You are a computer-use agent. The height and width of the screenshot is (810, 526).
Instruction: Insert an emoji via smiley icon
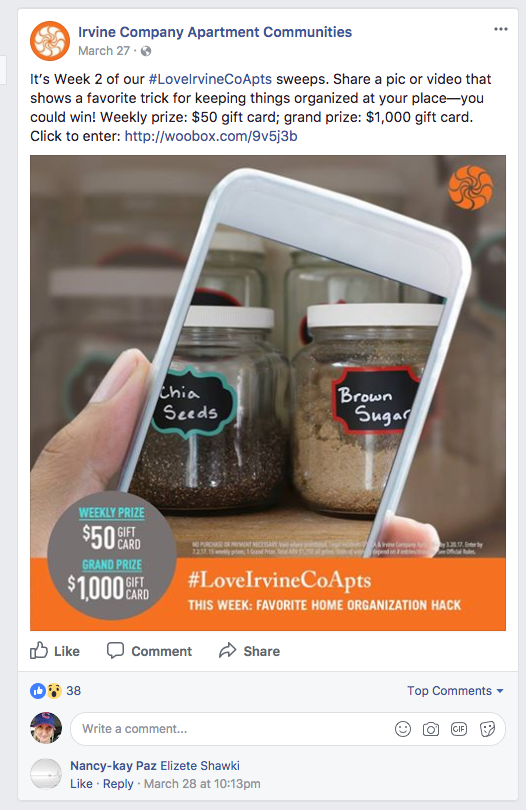pyautogui.click(x=403, y=729)
